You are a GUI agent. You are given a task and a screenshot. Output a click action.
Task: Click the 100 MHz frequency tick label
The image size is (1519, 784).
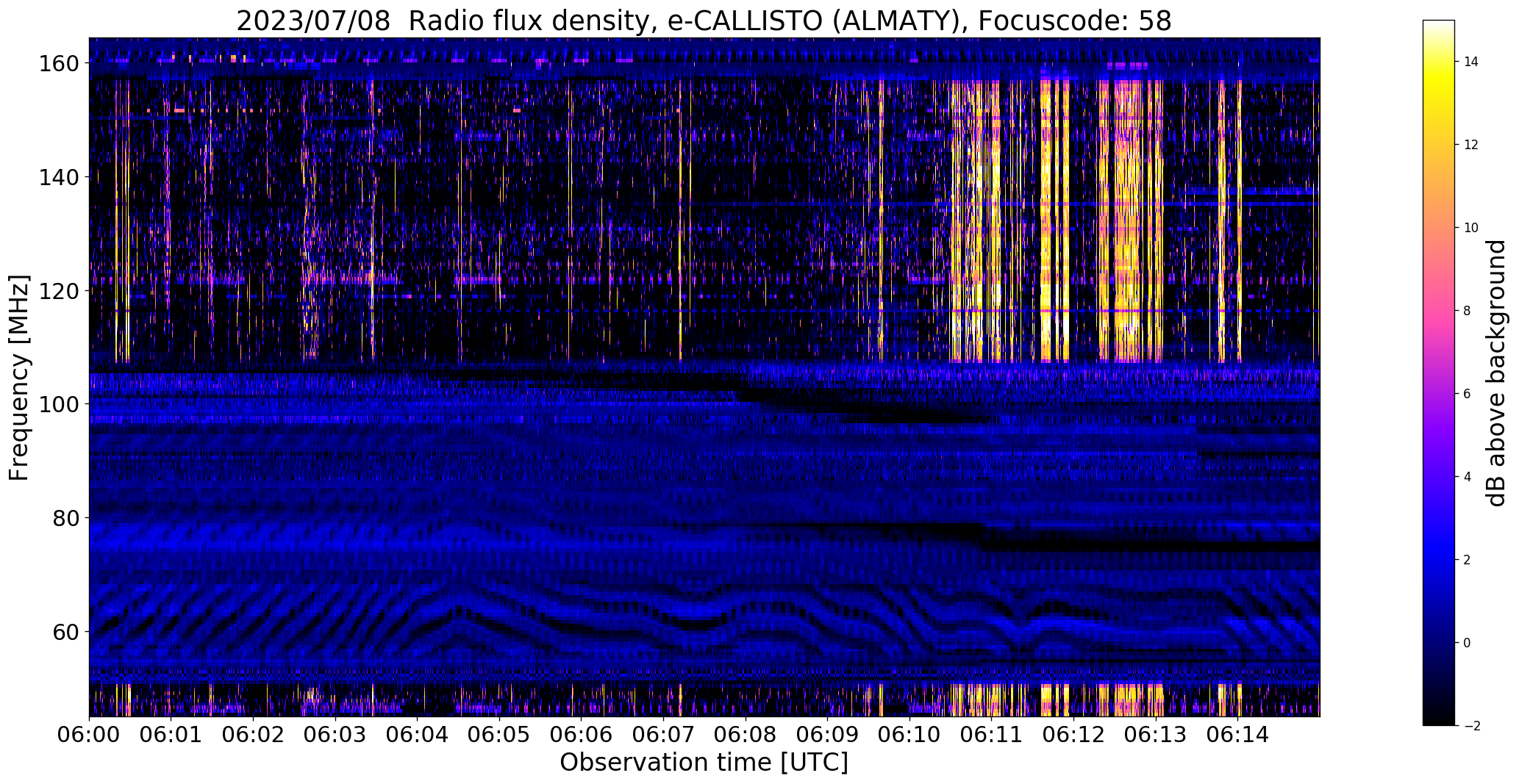(59, 404)
